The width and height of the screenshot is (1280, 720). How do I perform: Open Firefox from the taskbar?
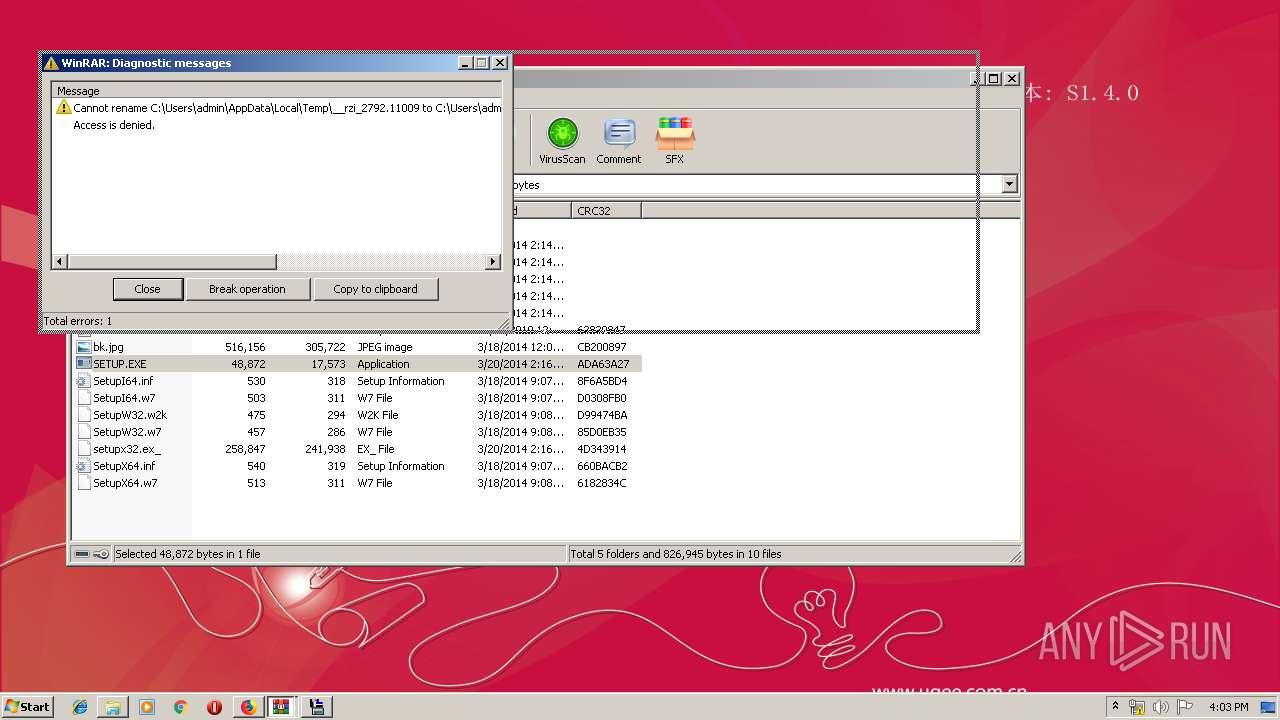click(248, 707)
